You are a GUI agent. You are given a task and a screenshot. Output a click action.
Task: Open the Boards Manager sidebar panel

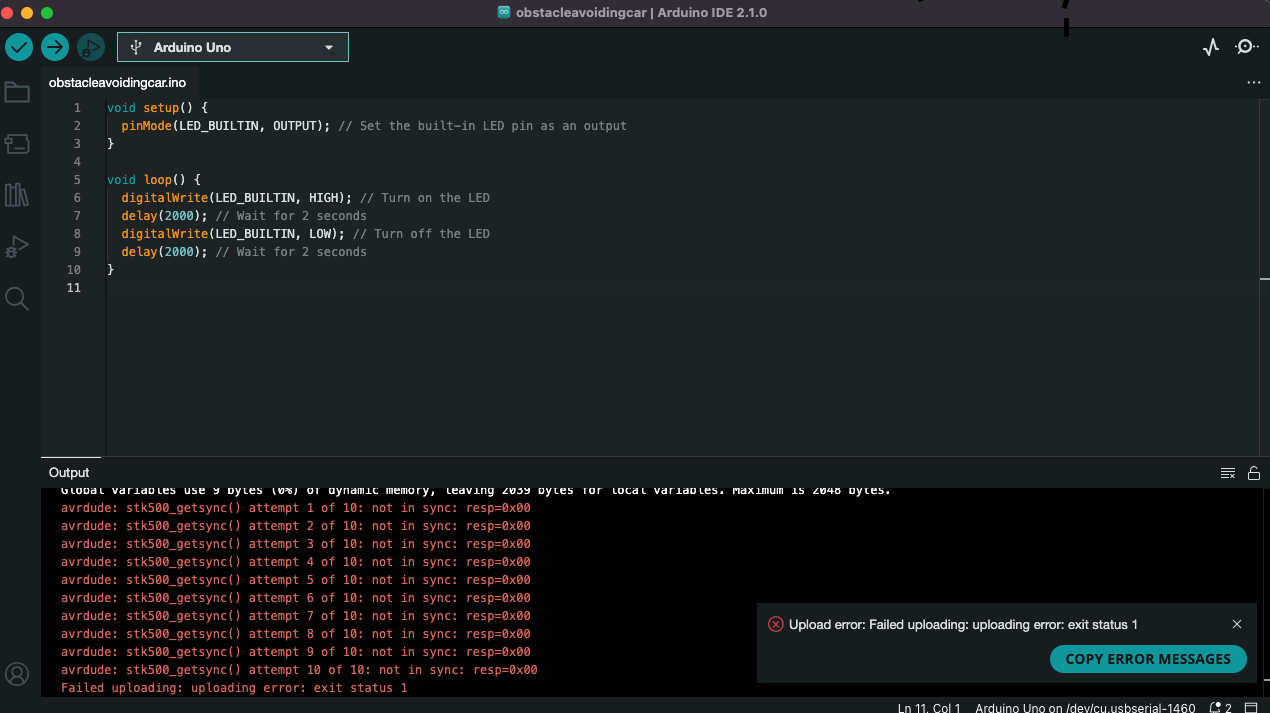pyautogui.click(x=17, y=143)
